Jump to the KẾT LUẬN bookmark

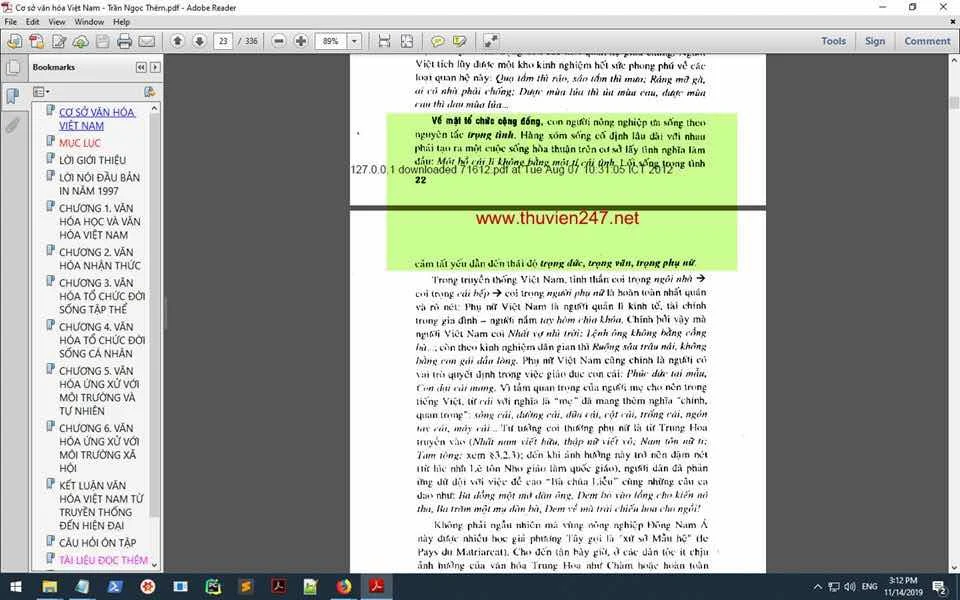coord(101,505)
